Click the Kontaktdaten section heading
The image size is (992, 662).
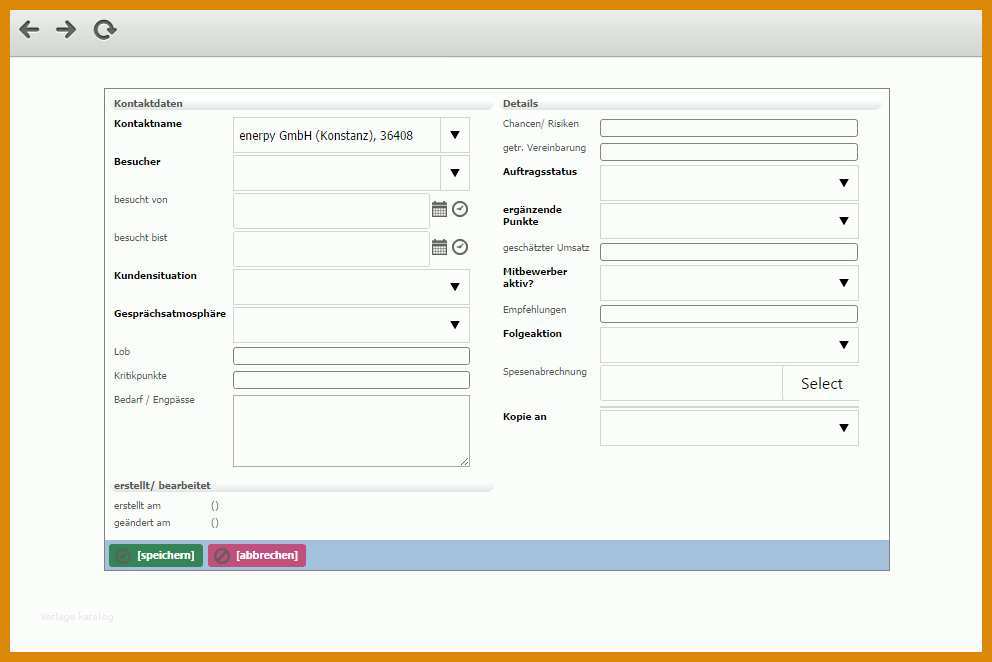click(148, 103)
